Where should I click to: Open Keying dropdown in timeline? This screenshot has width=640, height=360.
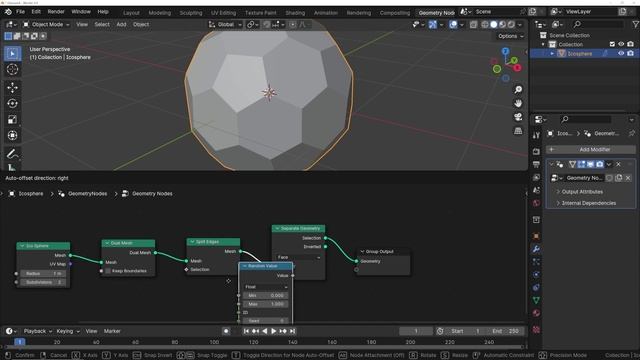coord(68,331)
